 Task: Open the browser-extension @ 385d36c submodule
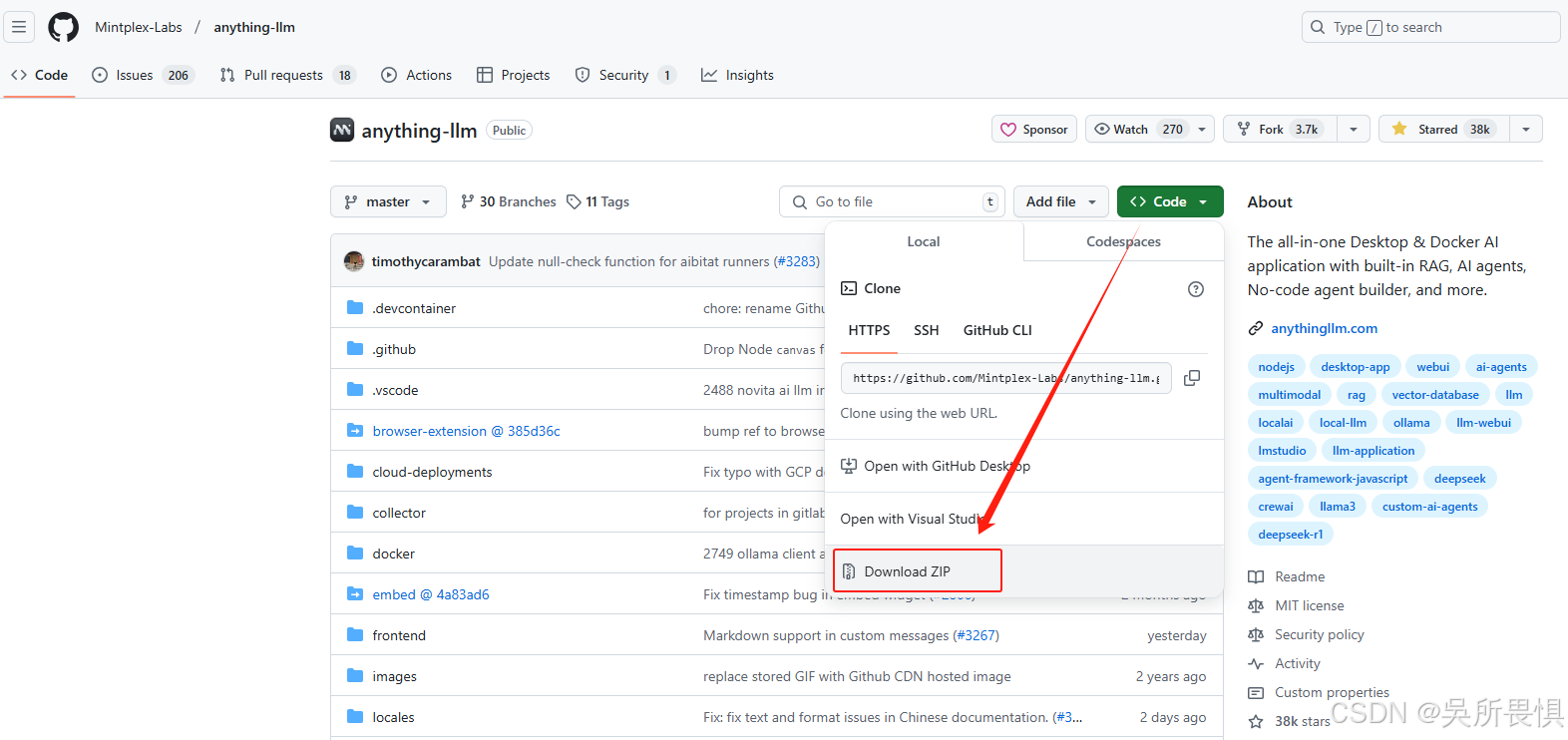coord(466,431)
